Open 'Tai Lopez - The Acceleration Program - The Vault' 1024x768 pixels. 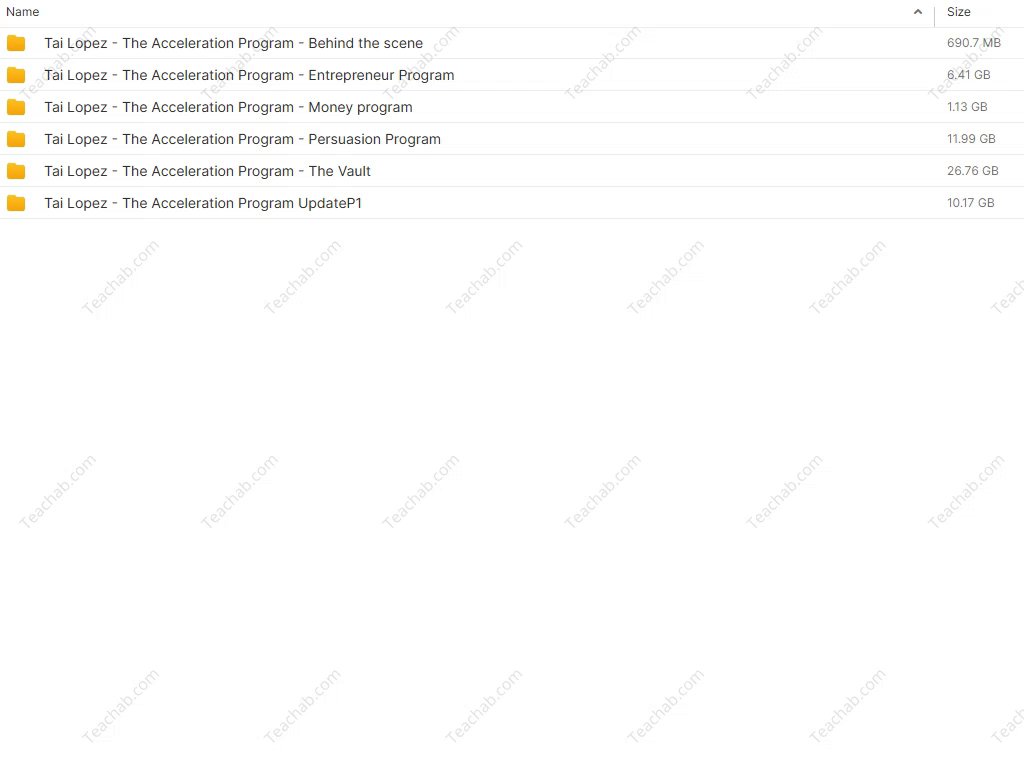pos(208,171)
